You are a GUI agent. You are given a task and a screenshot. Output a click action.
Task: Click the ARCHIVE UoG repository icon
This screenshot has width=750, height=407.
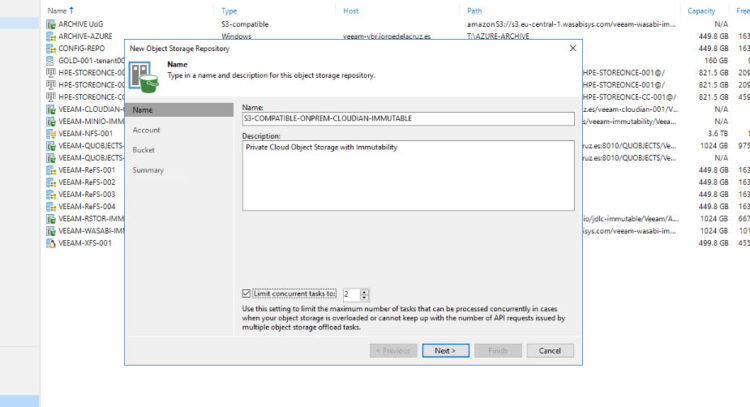[51, 23]
